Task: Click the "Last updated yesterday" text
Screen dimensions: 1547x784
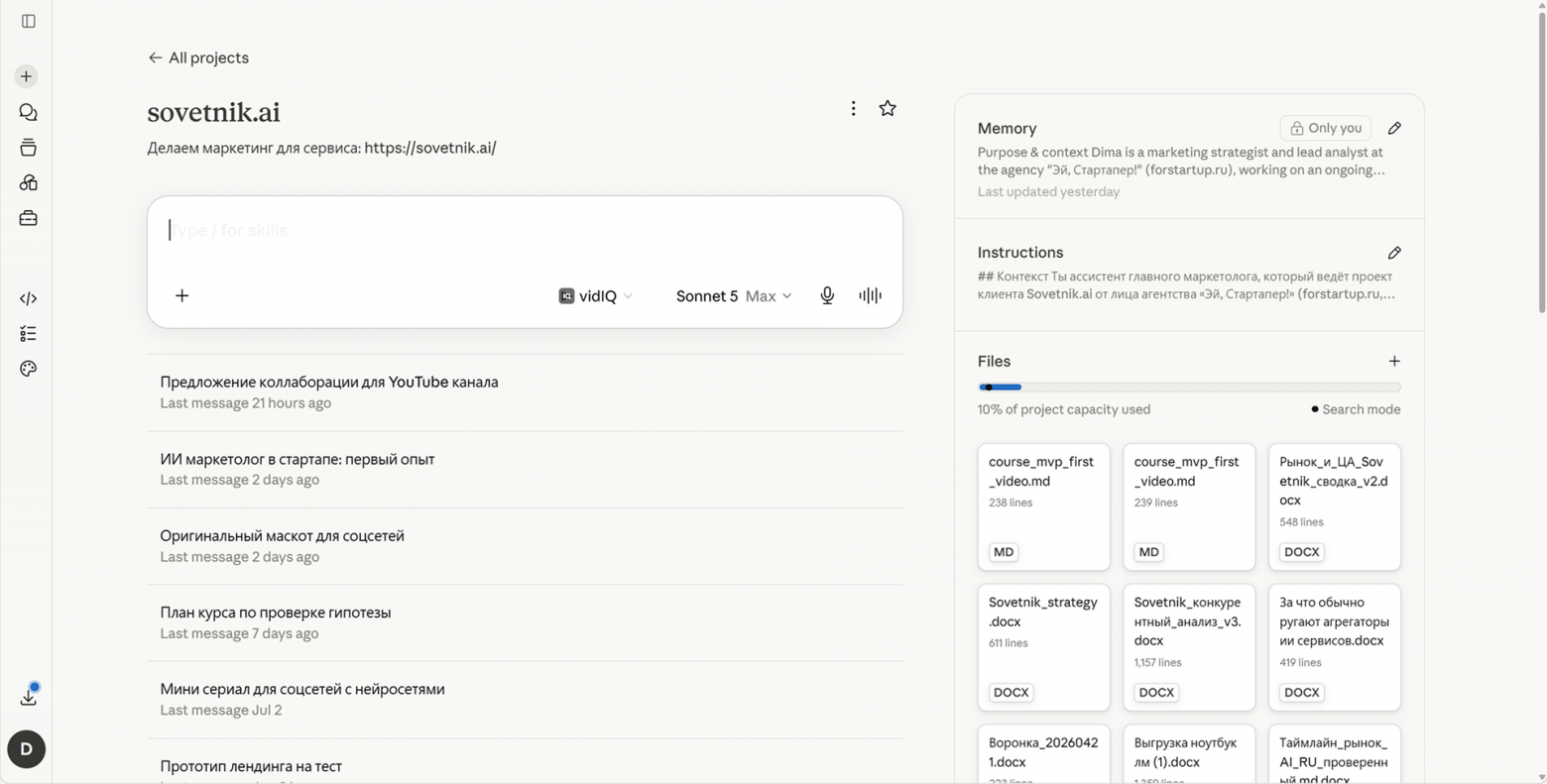Action: pos(1048,192)
